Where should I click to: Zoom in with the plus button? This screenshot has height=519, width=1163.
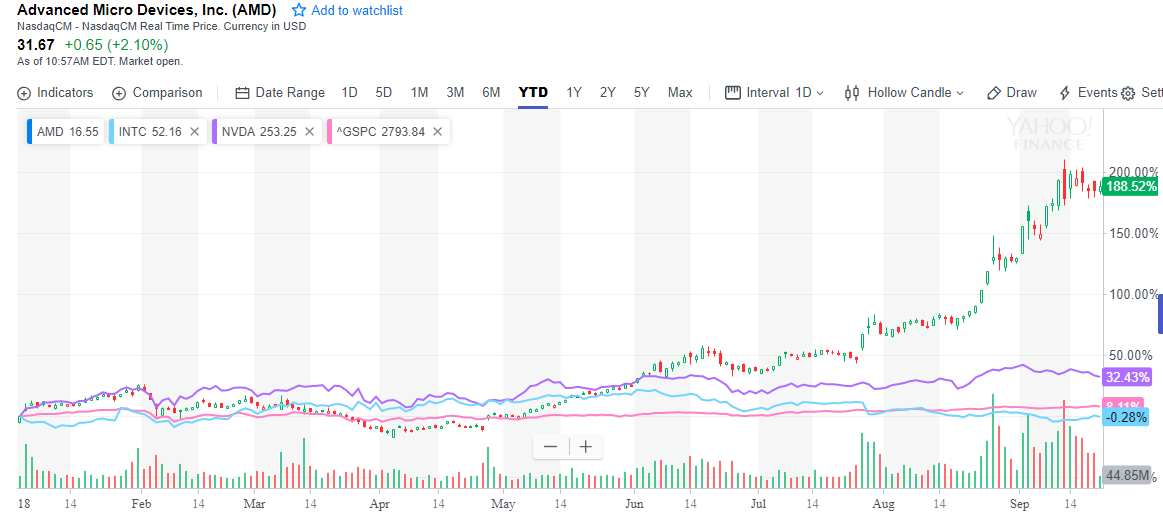click(586, 446)
